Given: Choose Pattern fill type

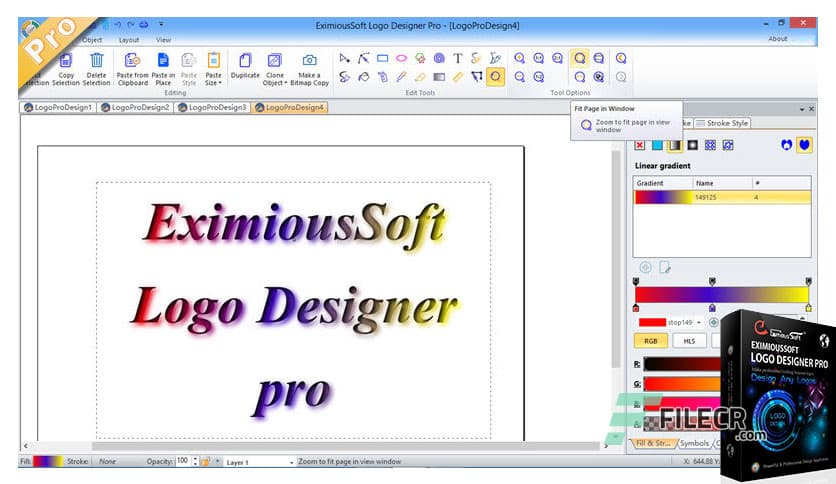Looking at the screenshot, I should [710, 145].
